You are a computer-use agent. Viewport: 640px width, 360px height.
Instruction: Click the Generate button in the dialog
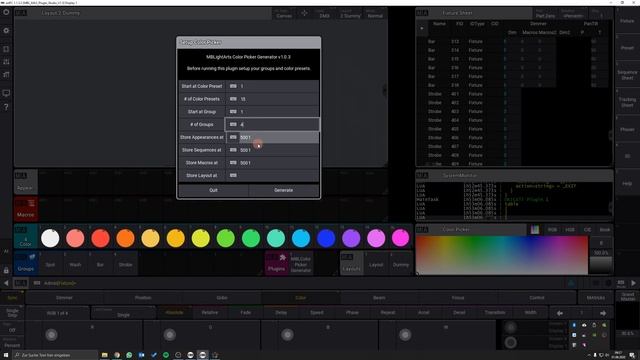284,190
